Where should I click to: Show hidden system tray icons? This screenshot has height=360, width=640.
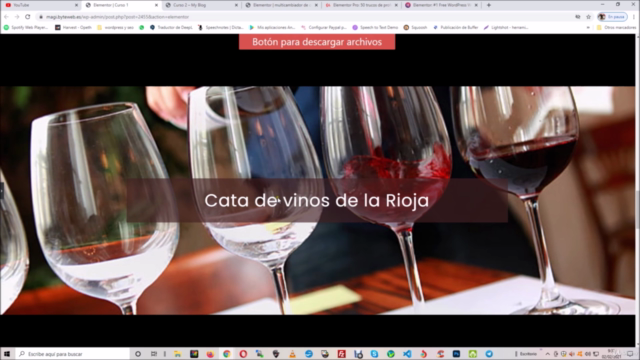[548, 354]
